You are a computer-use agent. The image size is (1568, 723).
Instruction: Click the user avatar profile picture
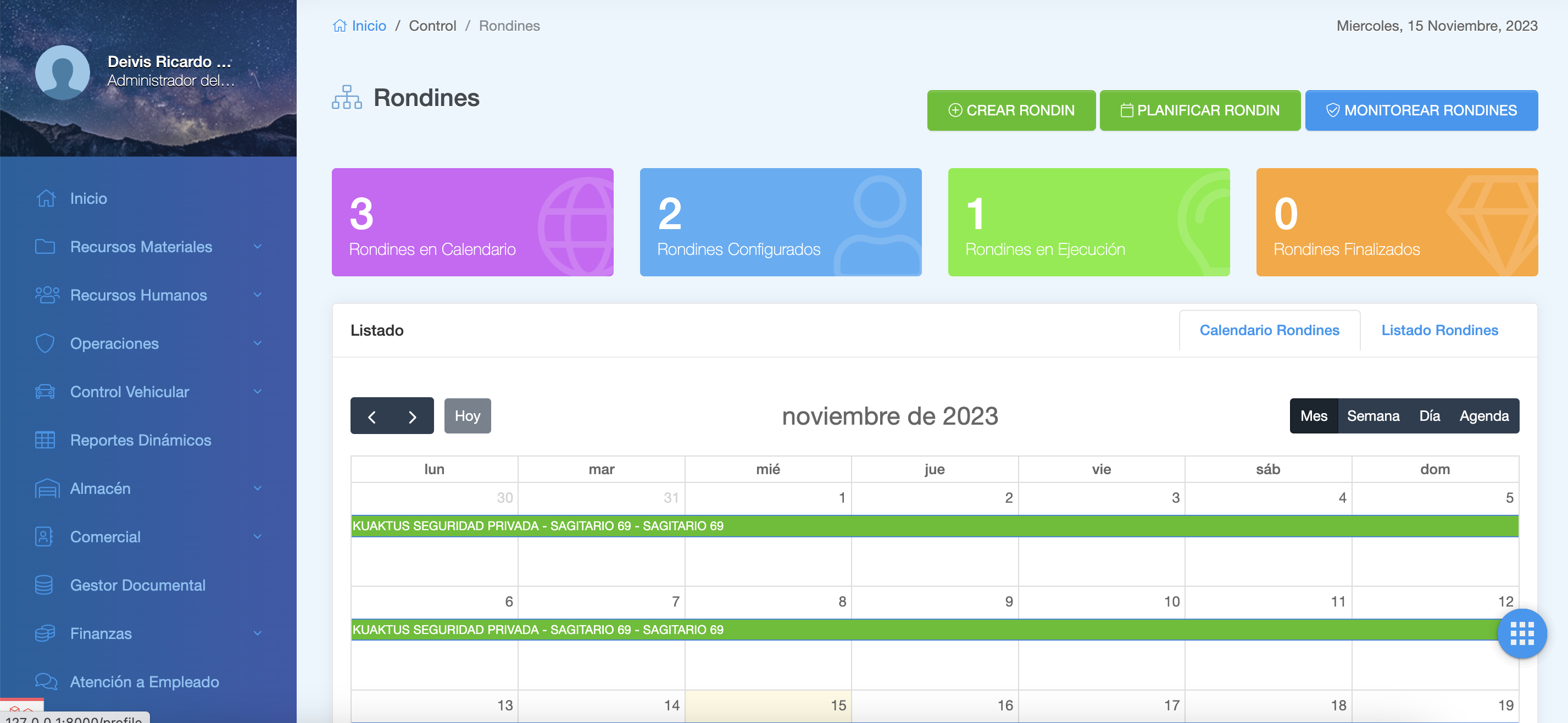[63, 72]
